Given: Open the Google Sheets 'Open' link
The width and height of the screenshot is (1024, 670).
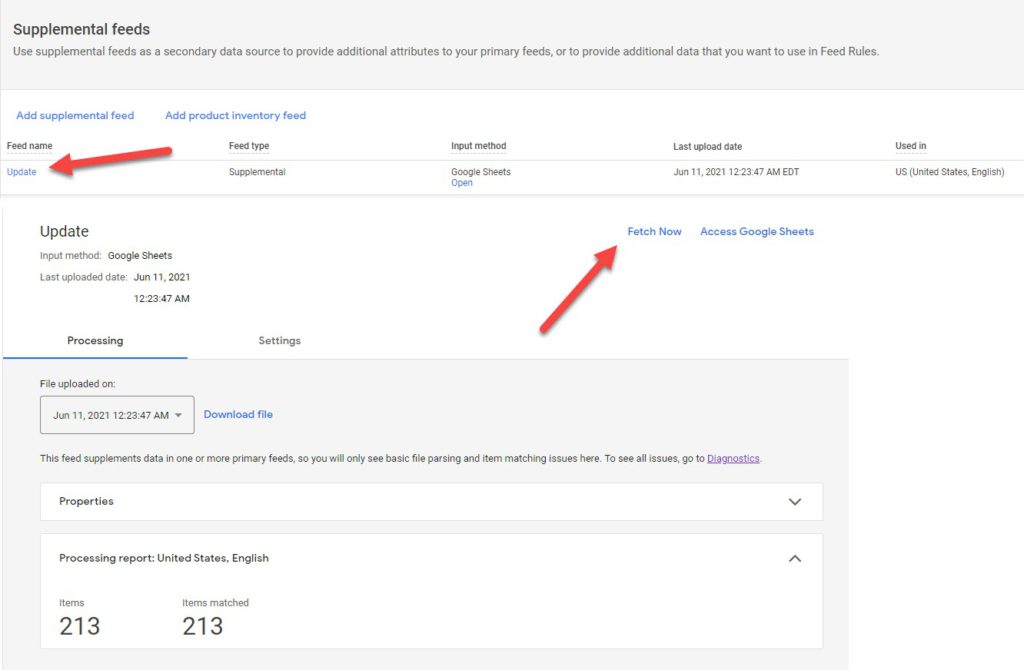Looking at the screenshot, I should 462,183.
